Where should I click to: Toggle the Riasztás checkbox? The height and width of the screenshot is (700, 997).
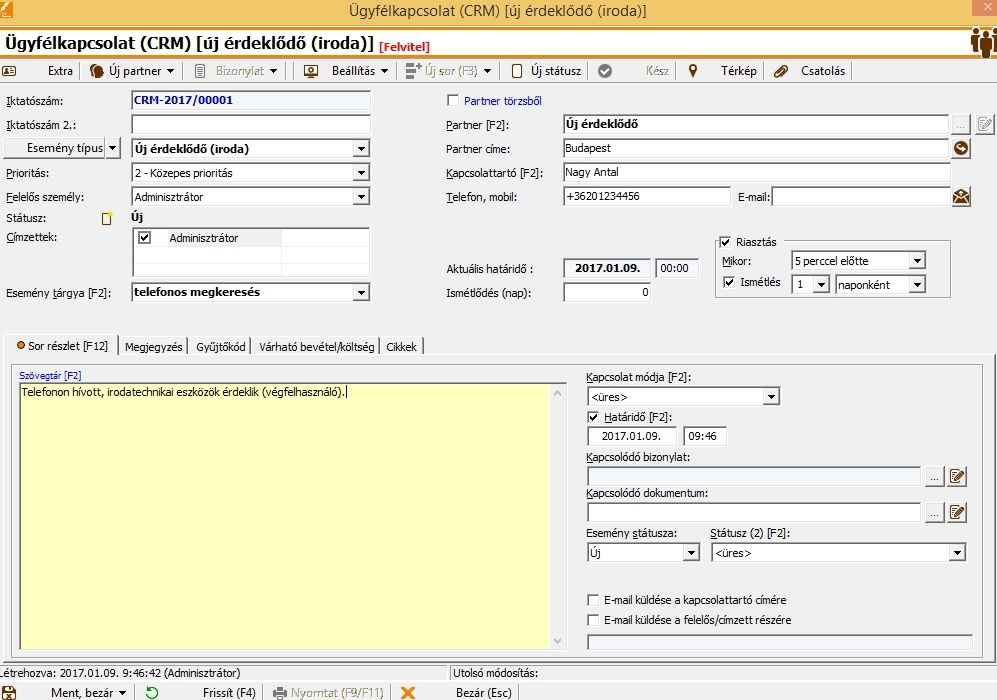[726, 242]
